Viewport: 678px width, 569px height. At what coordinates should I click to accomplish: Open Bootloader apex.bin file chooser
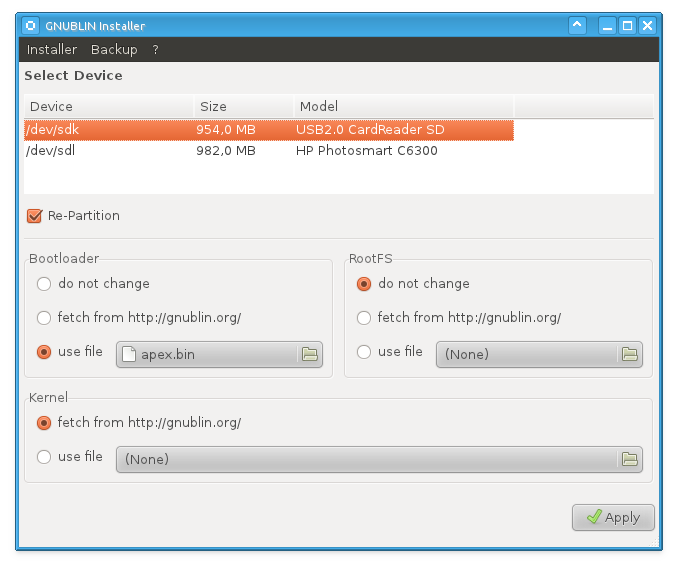[219, 355]
